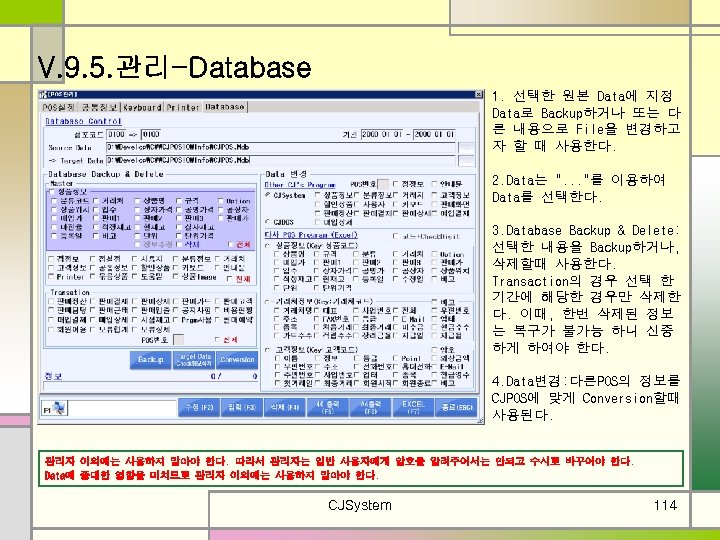Click the Conversion button
Screen dimensions: 720x540
point(237,360)
